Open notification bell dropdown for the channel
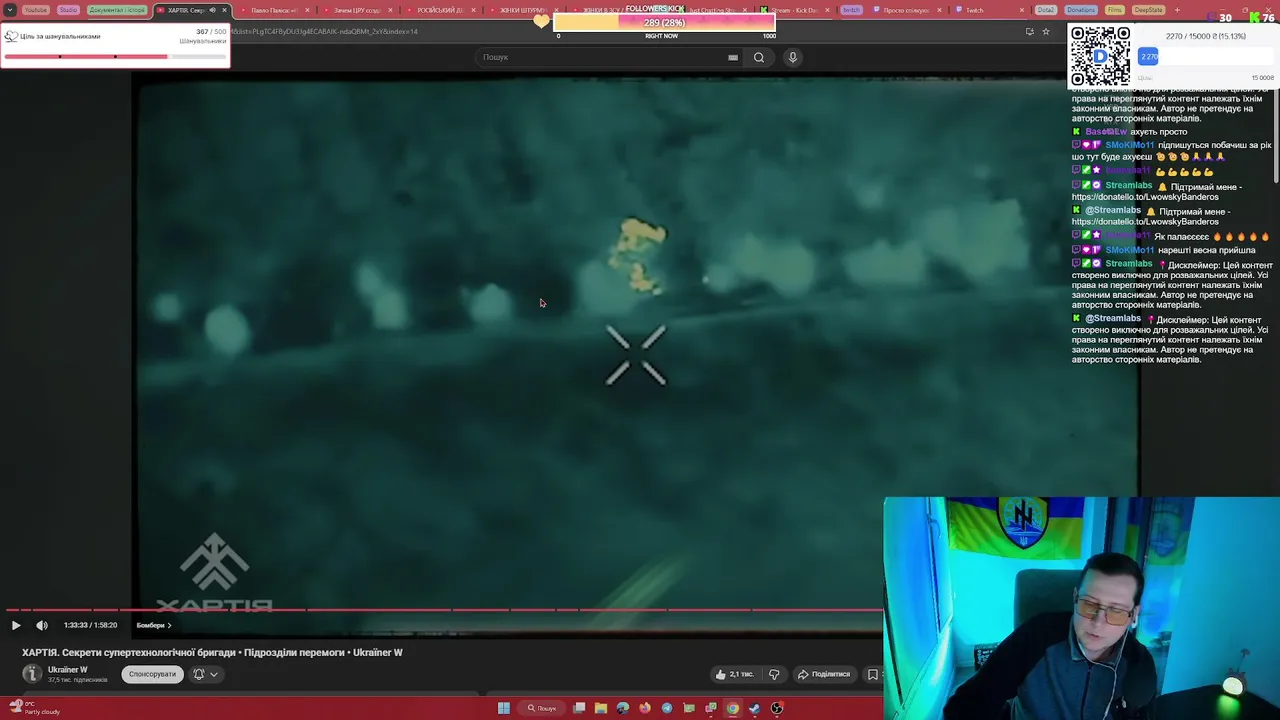1280x720 pixels. pos(205,674)
